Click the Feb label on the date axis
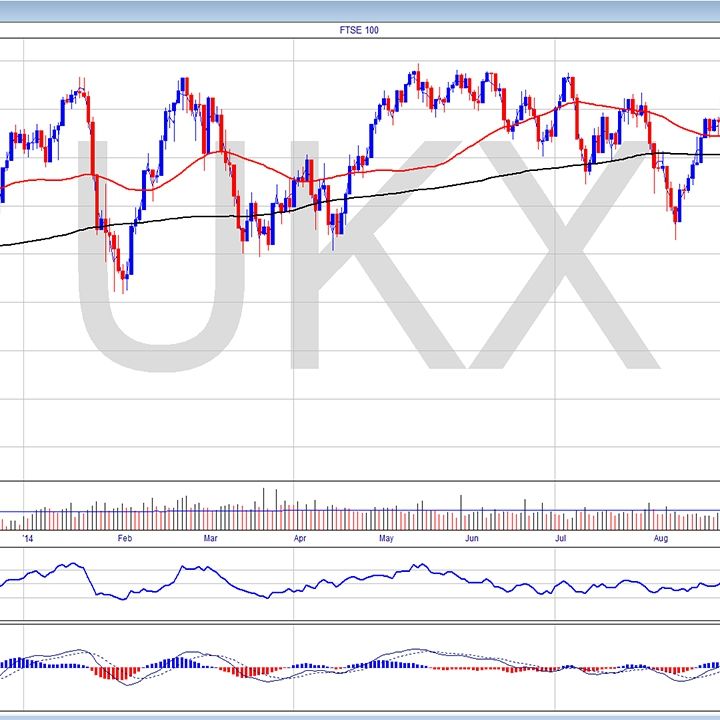This screenshot has width=720, height=720. 125,537
